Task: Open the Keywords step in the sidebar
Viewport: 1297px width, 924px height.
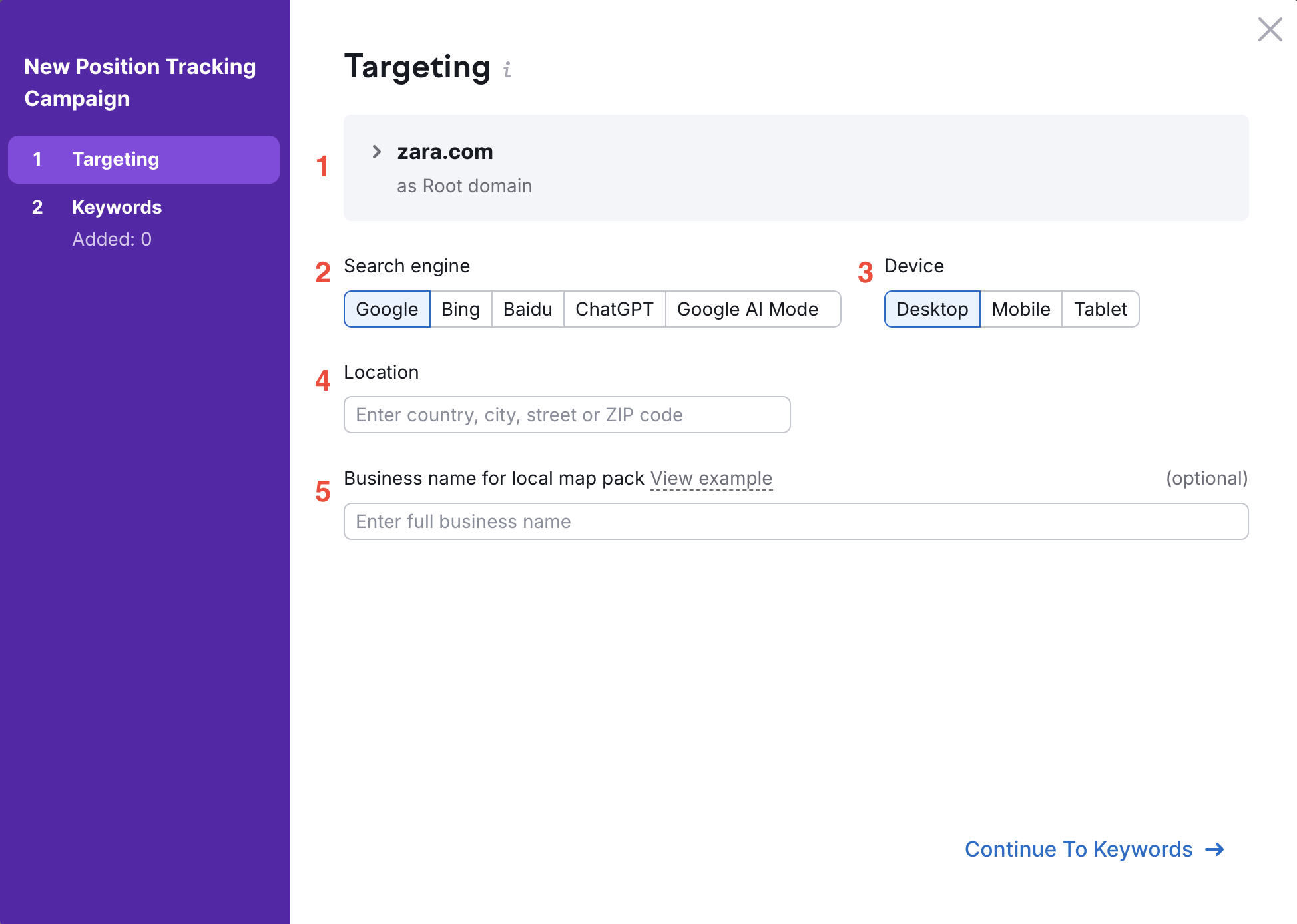Action: [x=117, y=207]
